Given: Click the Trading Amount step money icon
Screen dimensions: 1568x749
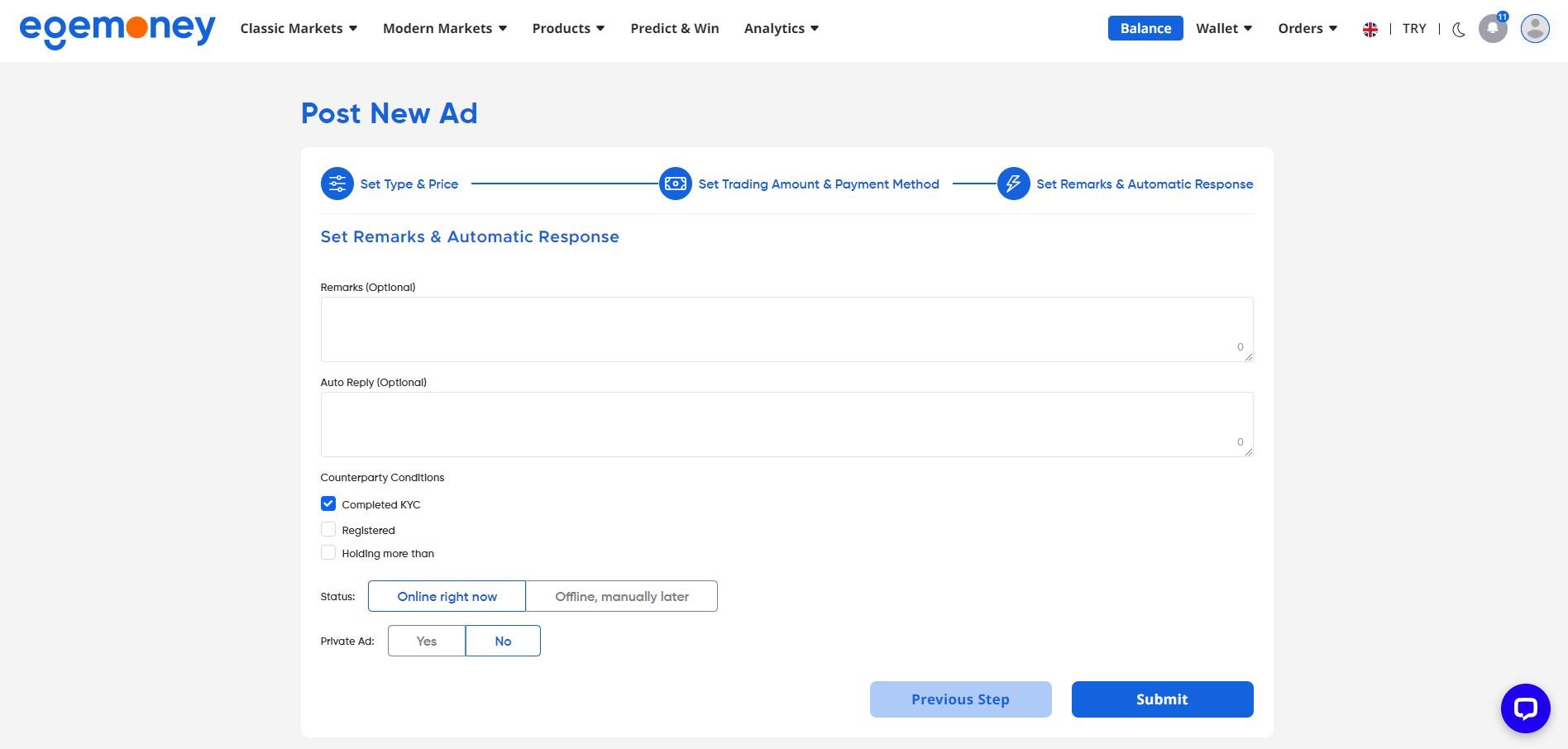Looking at the screenshot, I should coord(675,184).
